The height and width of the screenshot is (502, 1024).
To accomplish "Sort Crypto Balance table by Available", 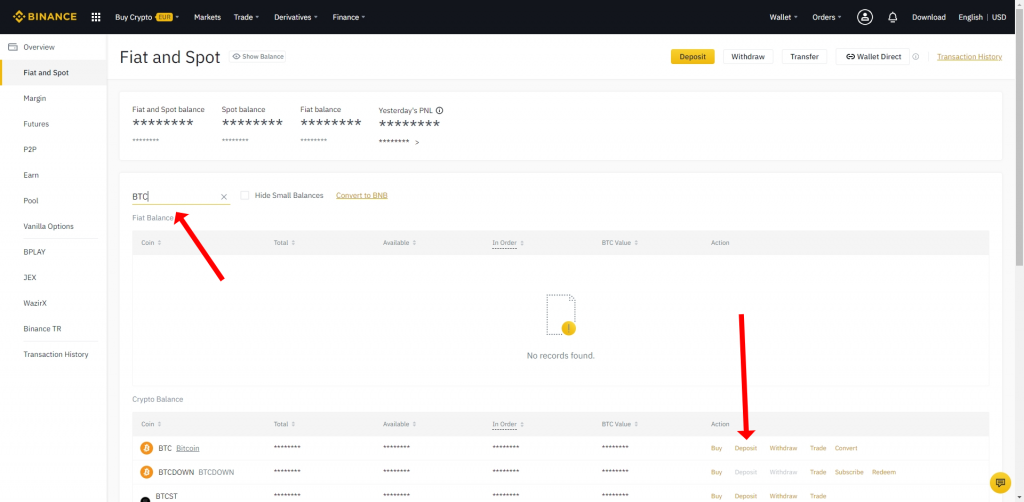I will tap(400, 424).
